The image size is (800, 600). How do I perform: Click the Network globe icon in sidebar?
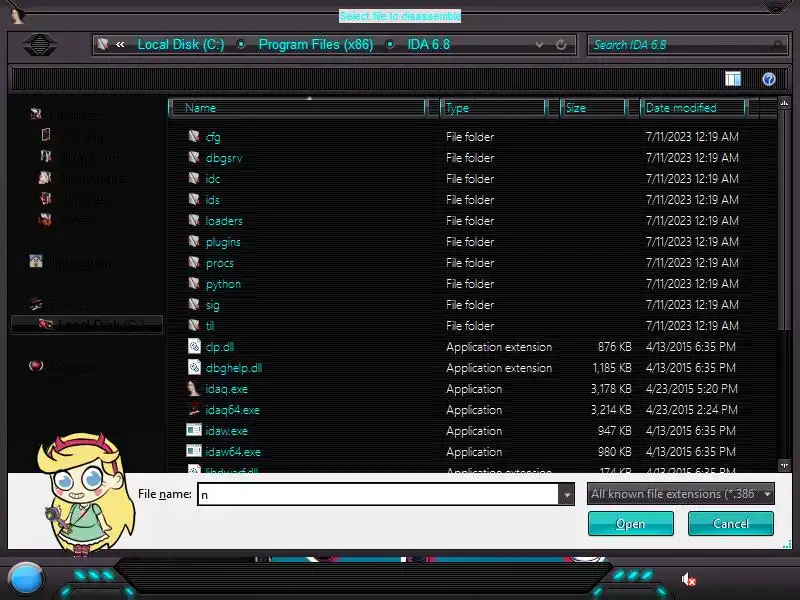click(x=36, y=365)
